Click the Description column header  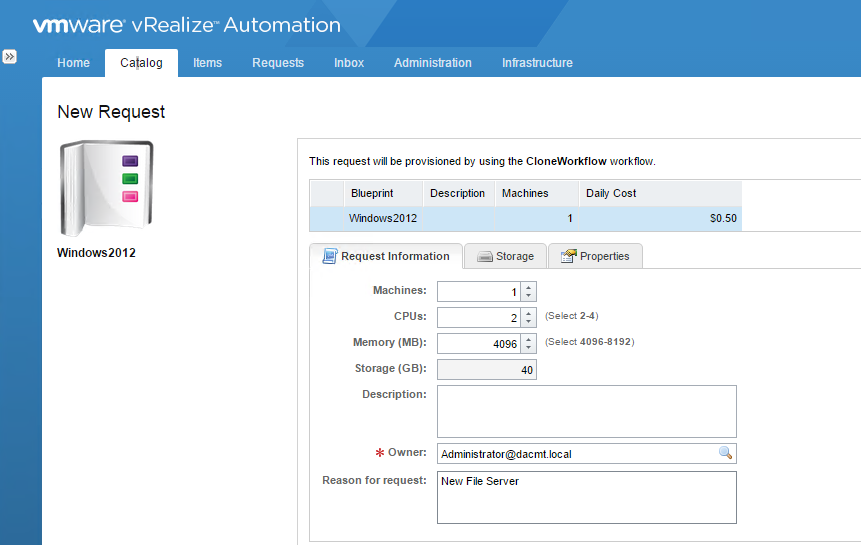(x=459, y=193)
